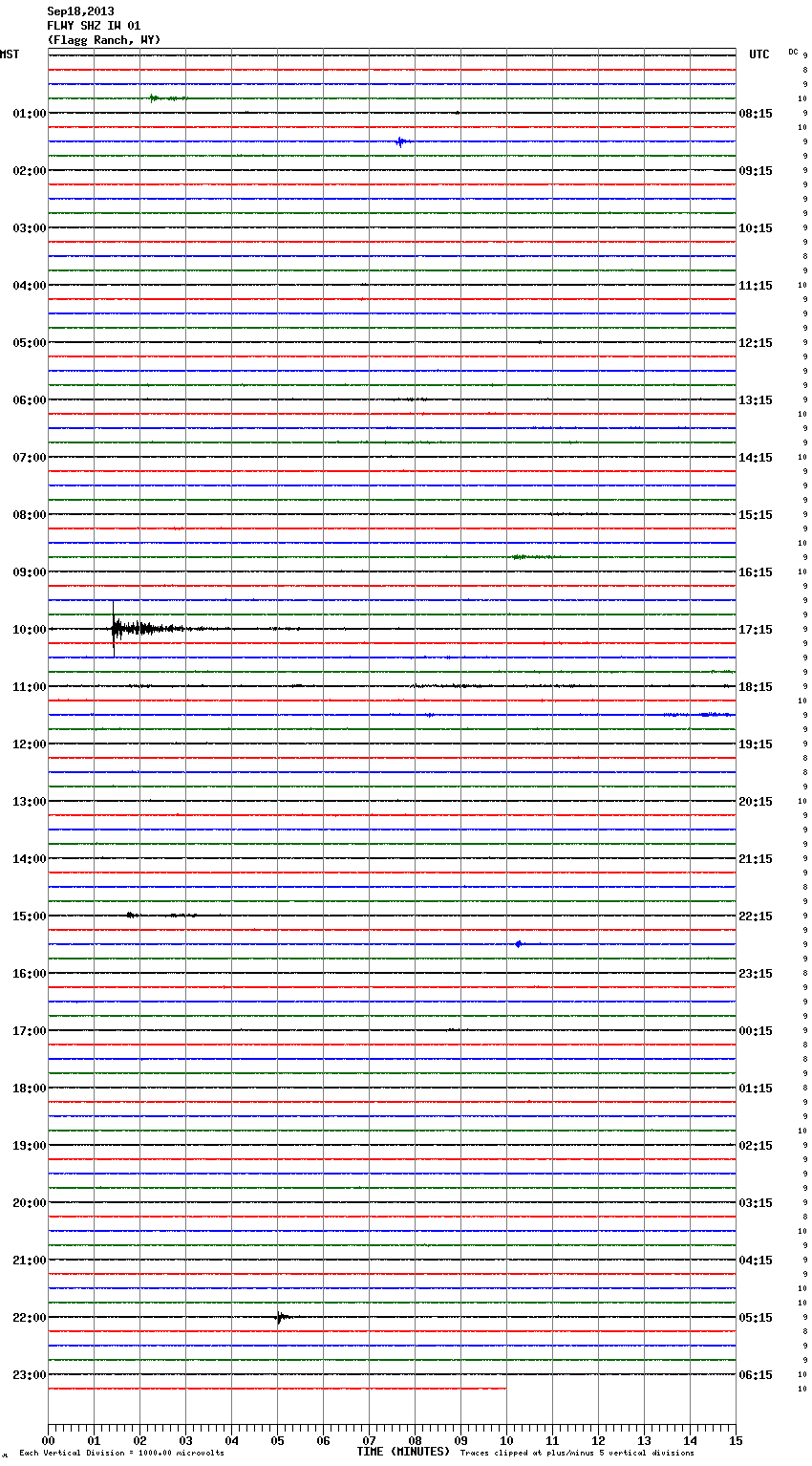
Task: Select the 20:00 MST time label
Action: [x=29, y=1203]
